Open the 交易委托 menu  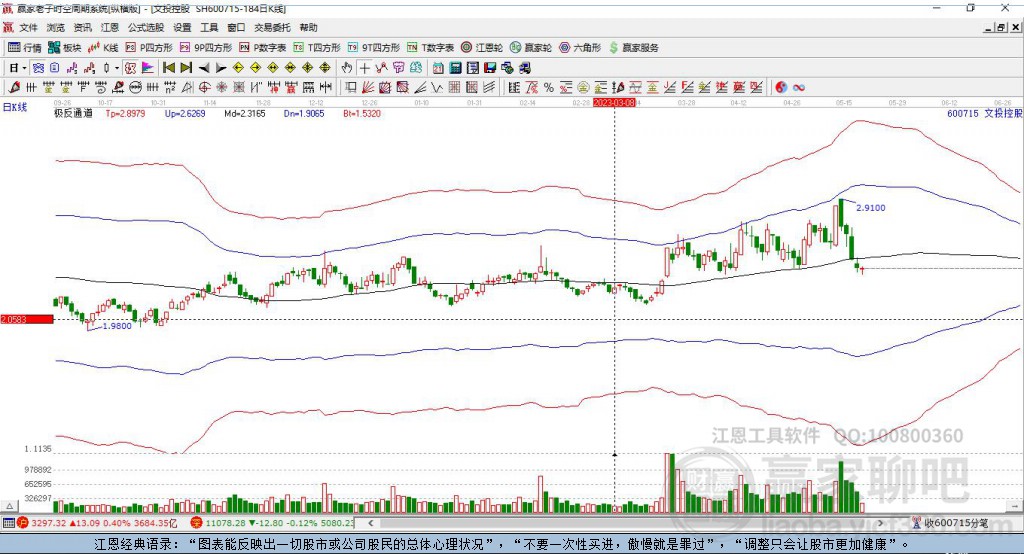tap(272, 27)
